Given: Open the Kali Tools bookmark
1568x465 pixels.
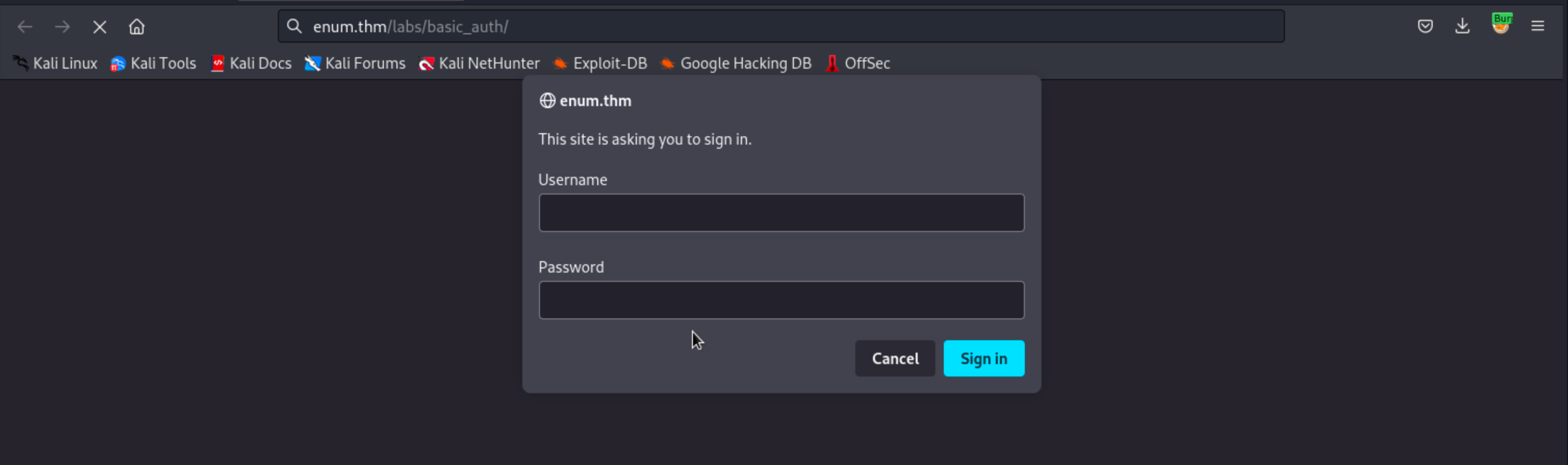Looking at the screenshot, I should pyautogui.click(x=153, y=63).
